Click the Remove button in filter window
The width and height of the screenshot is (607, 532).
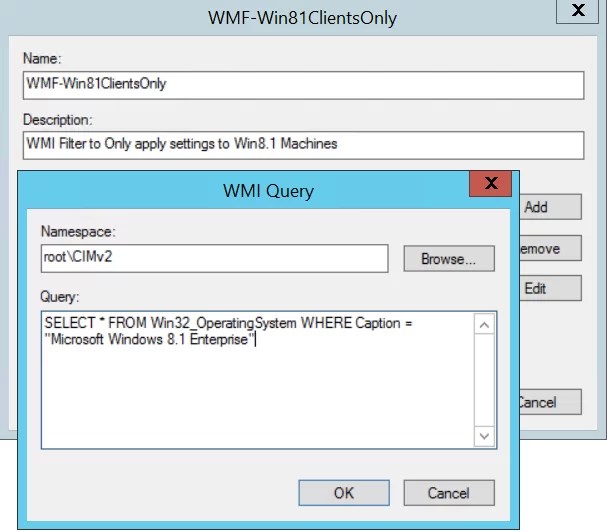[550, 248]
